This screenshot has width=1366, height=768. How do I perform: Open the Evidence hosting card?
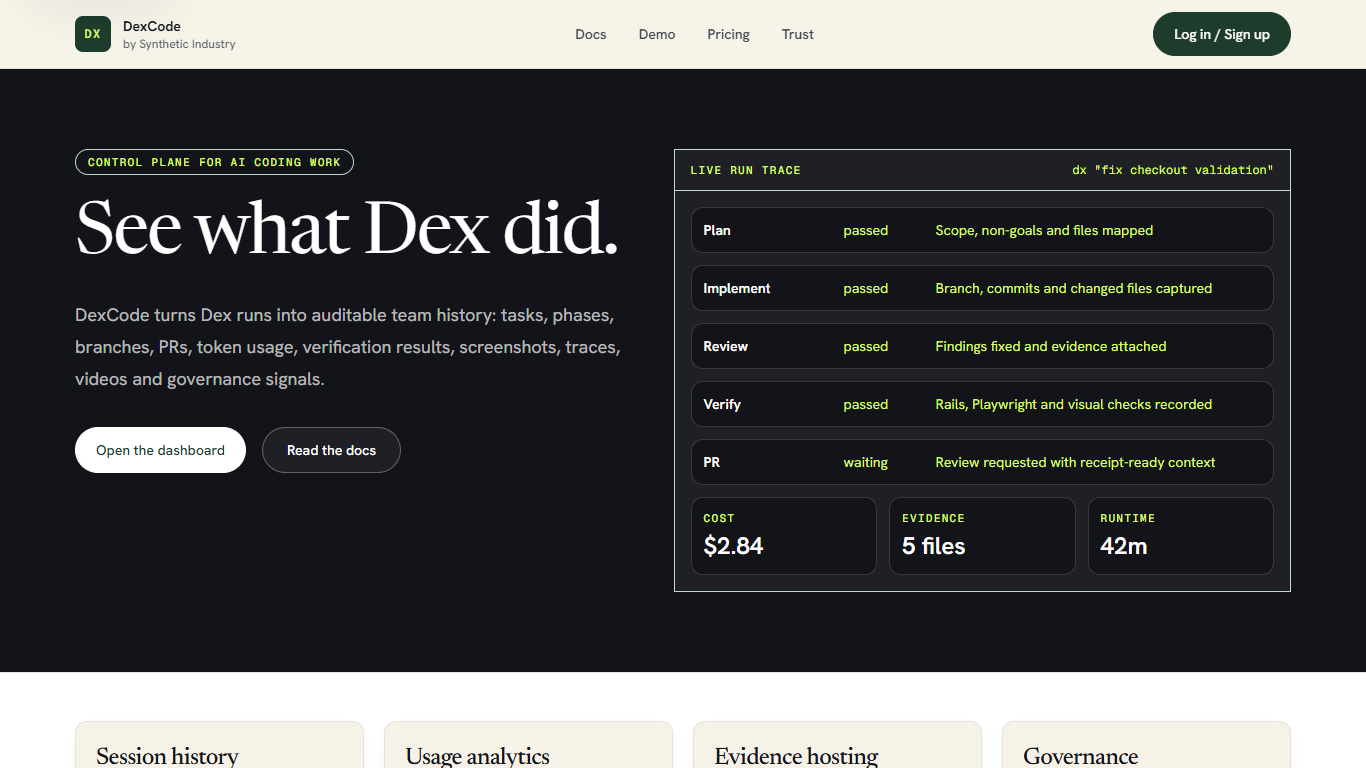[x=837, y=745]
